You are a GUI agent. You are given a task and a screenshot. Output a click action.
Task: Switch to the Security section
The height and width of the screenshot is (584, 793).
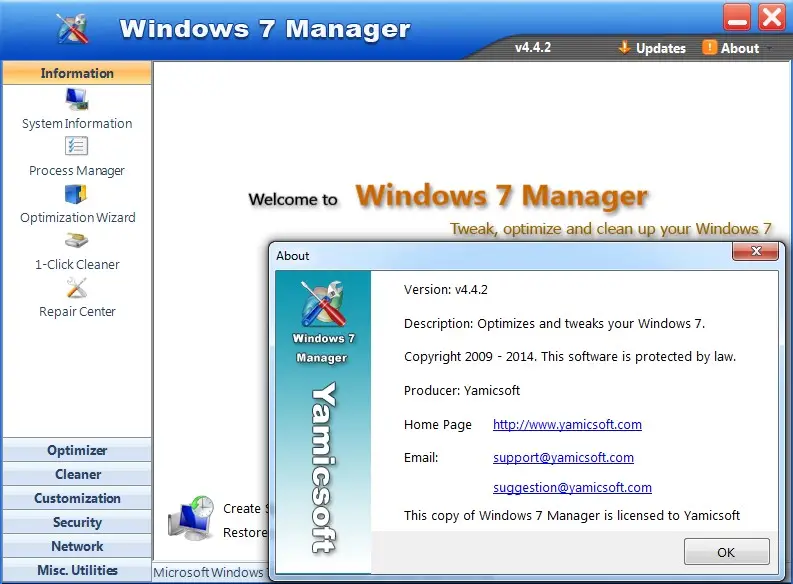[x=77, y=522]
